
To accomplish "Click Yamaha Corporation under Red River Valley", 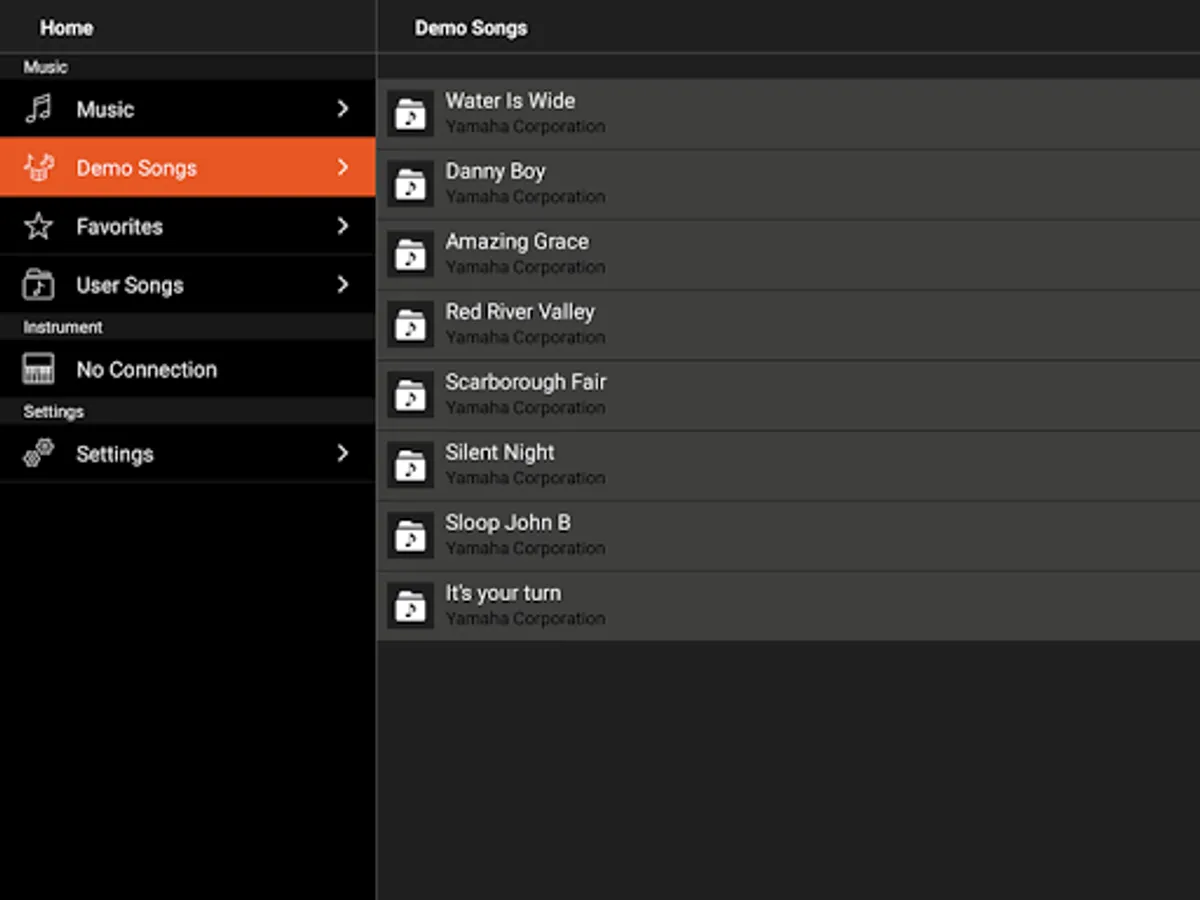I will pyautogui.click(x=525, y=338).
